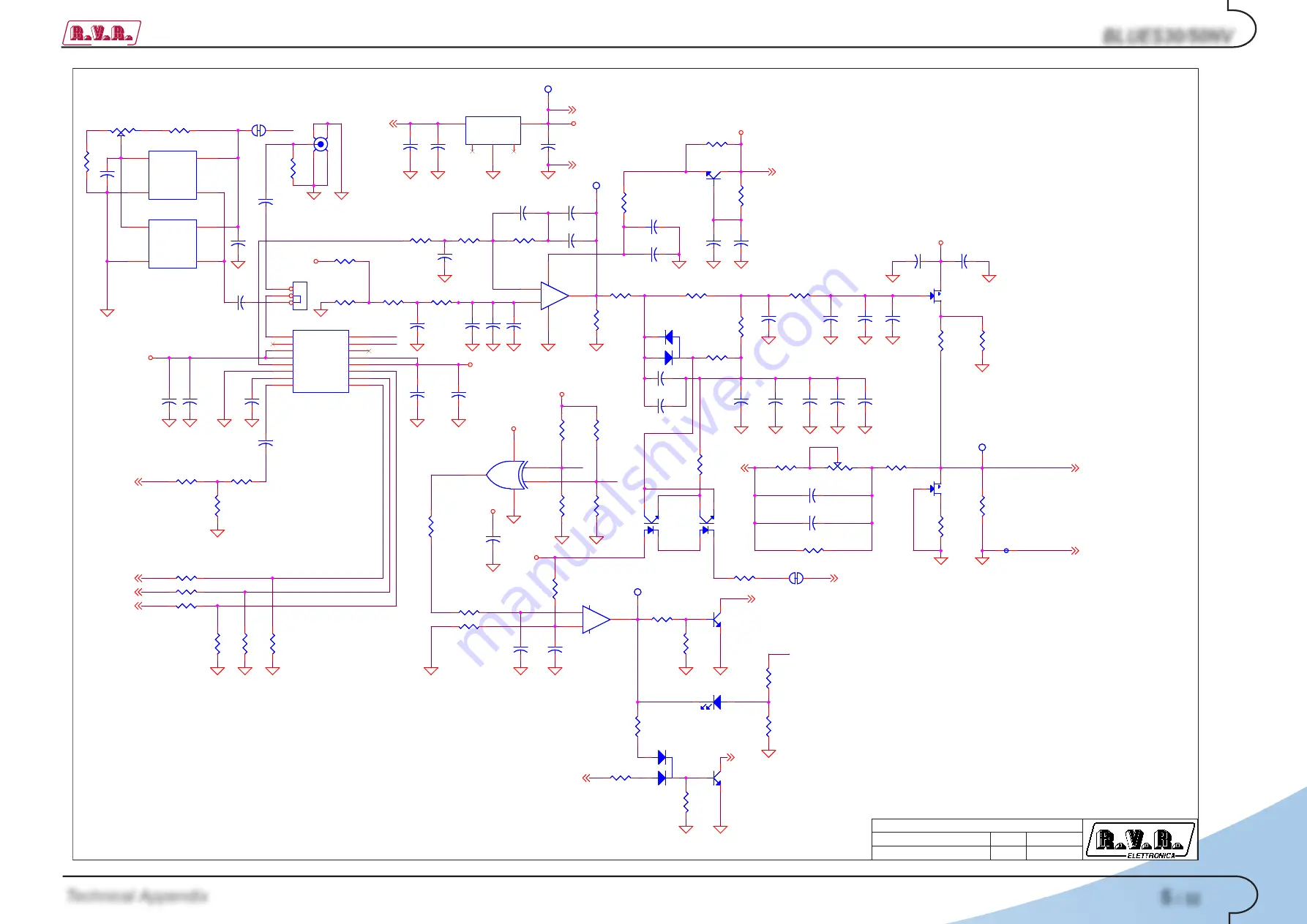The image size is (1307, 924).
Task: Select the trimmer resistor in the right feedback network
Action: [839, 467]
